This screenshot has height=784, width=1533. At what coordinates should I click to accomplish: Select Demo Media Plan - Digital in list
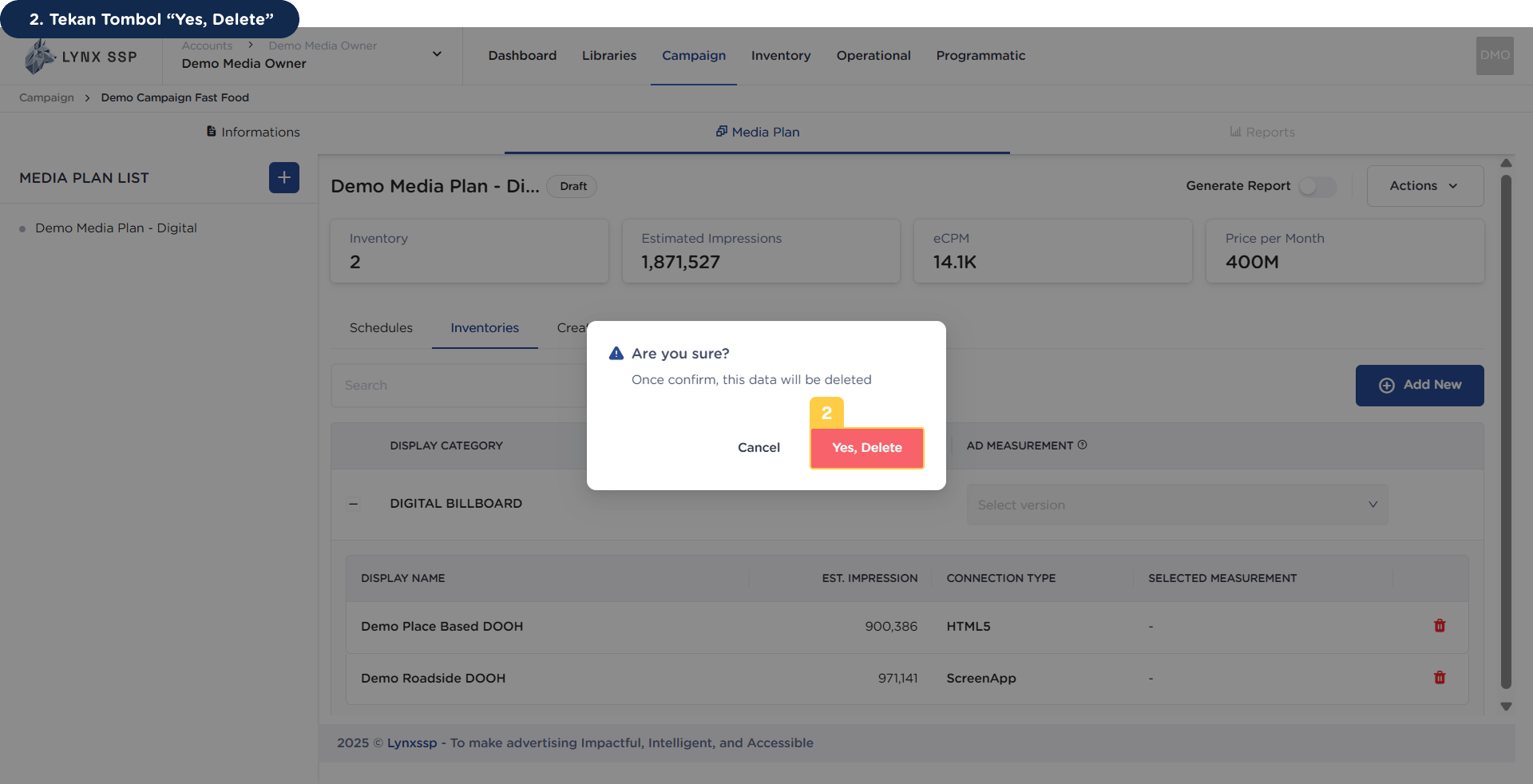click(x=116, y=228)
